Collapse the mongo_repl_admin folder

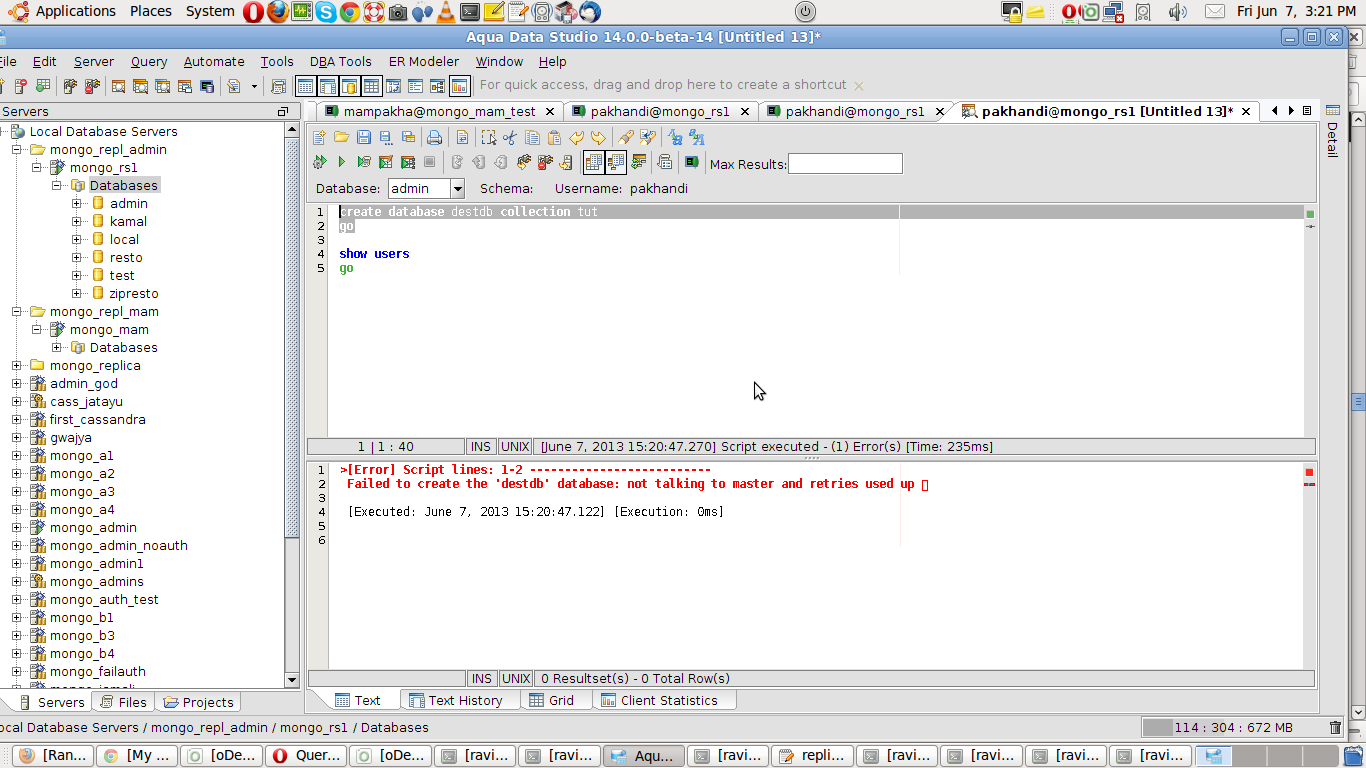[17, 150]
